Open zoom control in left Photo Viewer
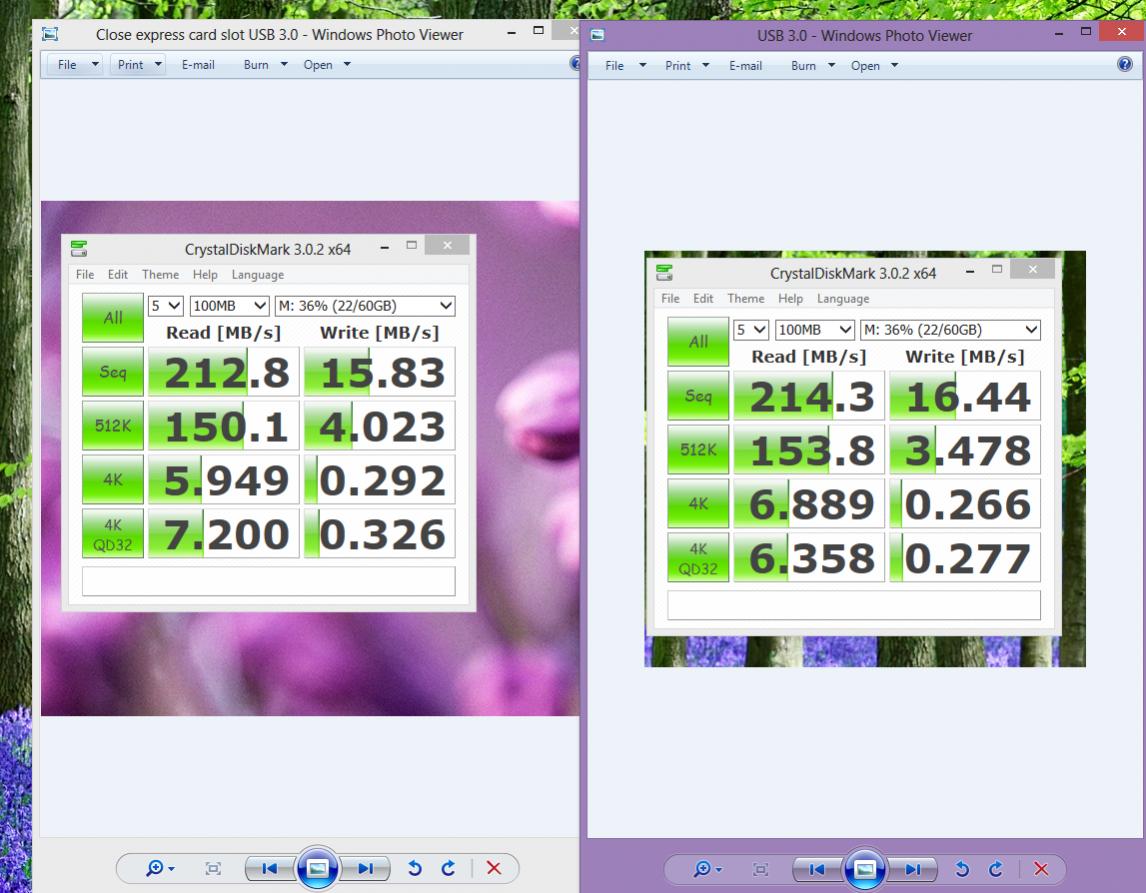Image resolution: width=1146 pixels, height=893 pixels. tap(159, 868)
